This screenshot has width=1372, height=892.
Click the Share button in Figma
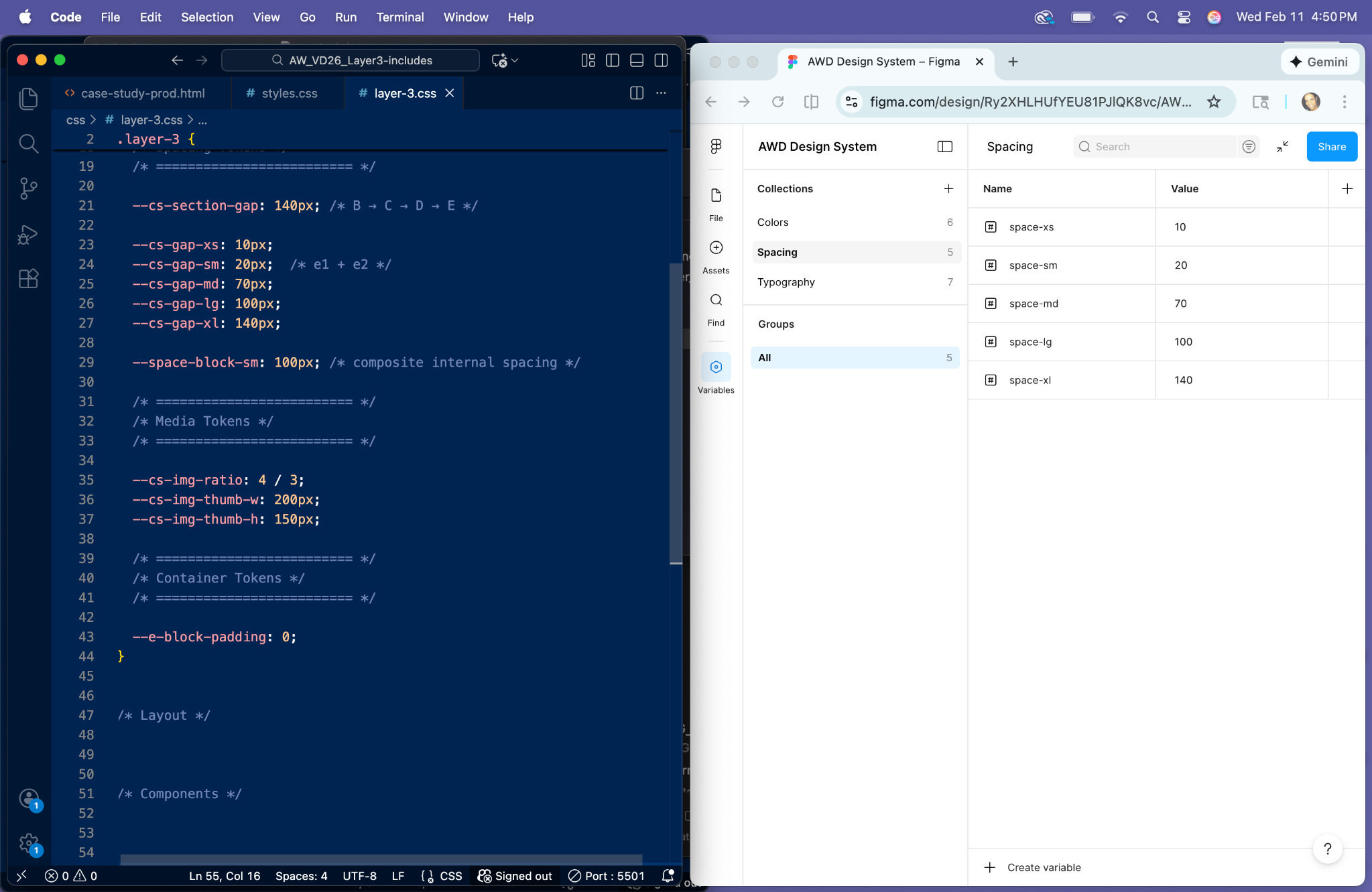pyautogui.click(x=1330, y=146)
